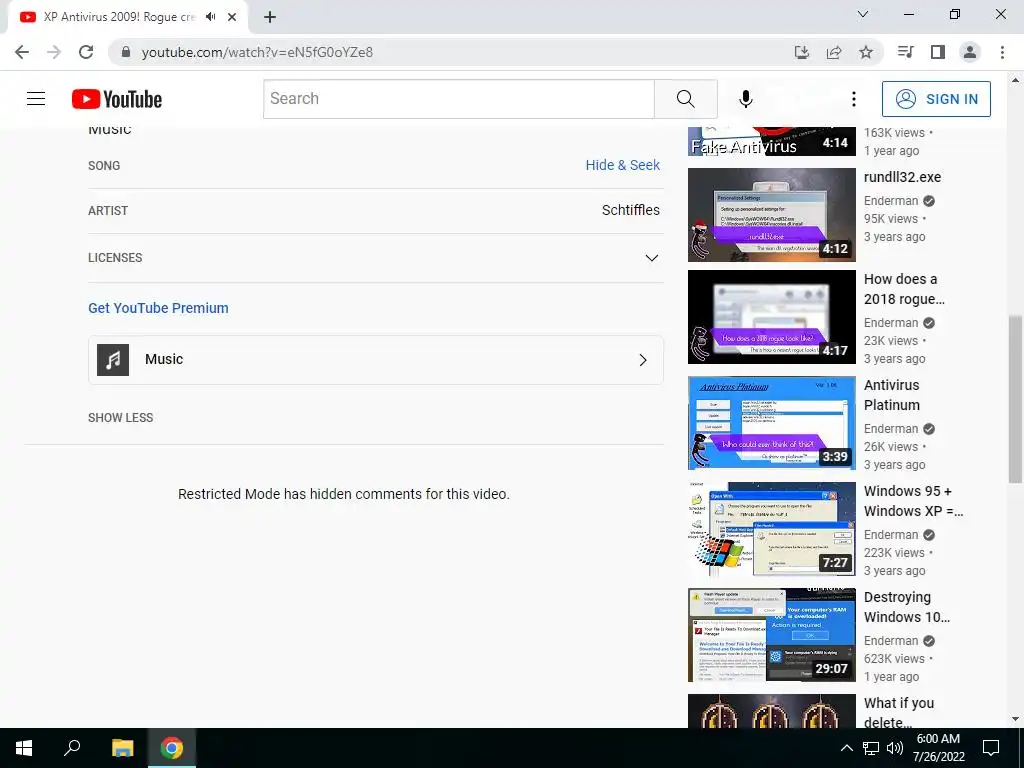The width and height of the screenshot is (1024, 768).
Task: Open YouTube settings three-dot menu
Action: [854, 99]
